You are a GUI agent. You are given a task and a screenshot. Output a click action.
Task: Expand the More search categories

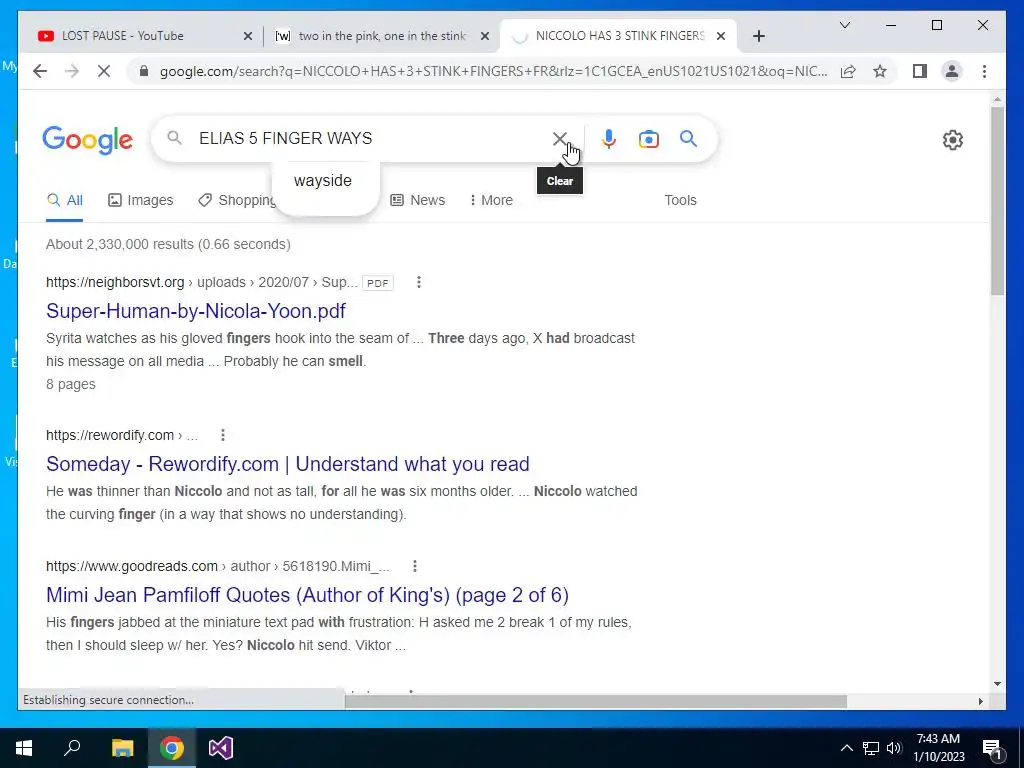491,200
